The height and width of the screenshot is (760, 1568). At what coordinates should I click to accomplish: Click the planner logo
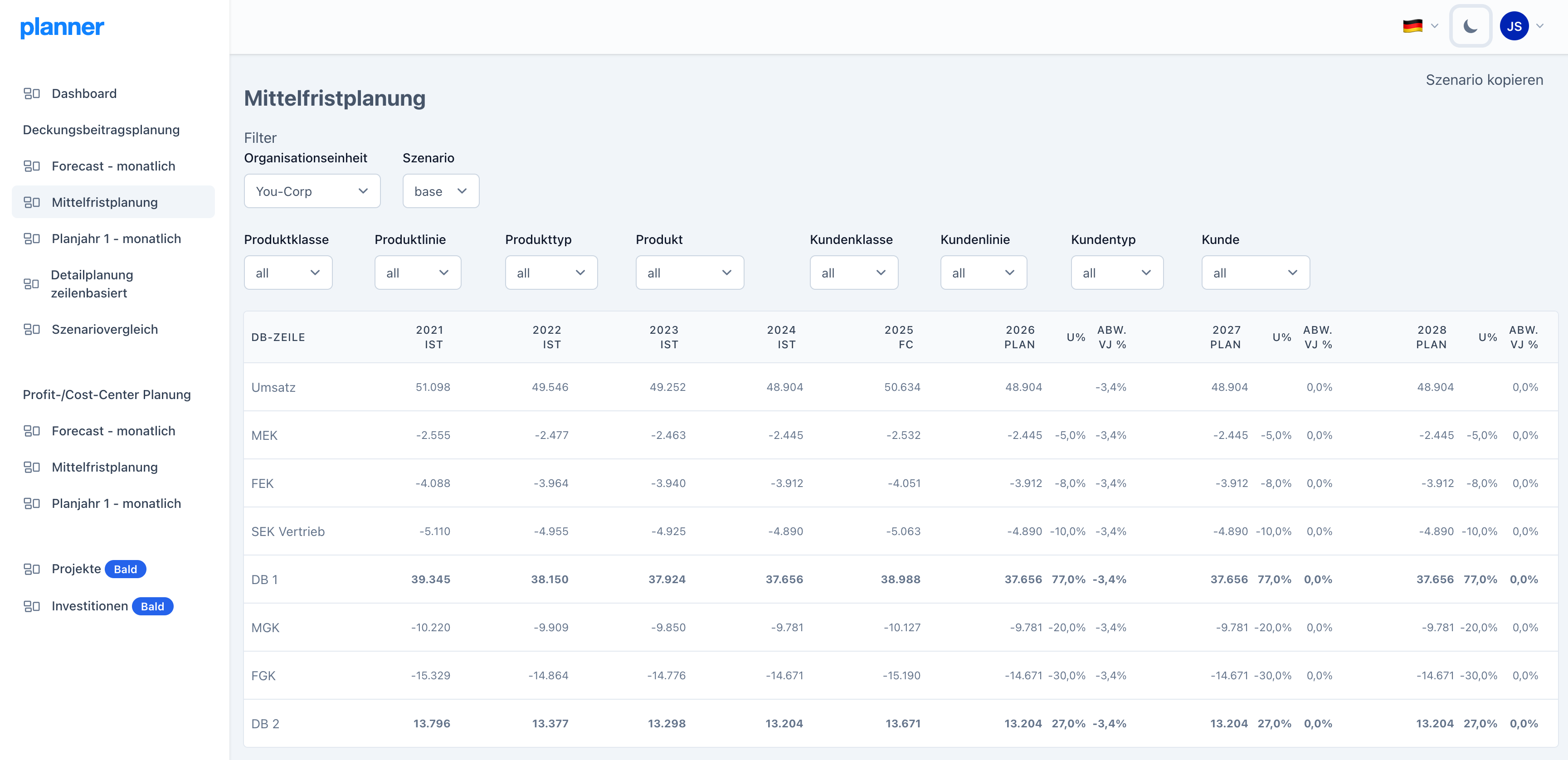coord(62,27)
